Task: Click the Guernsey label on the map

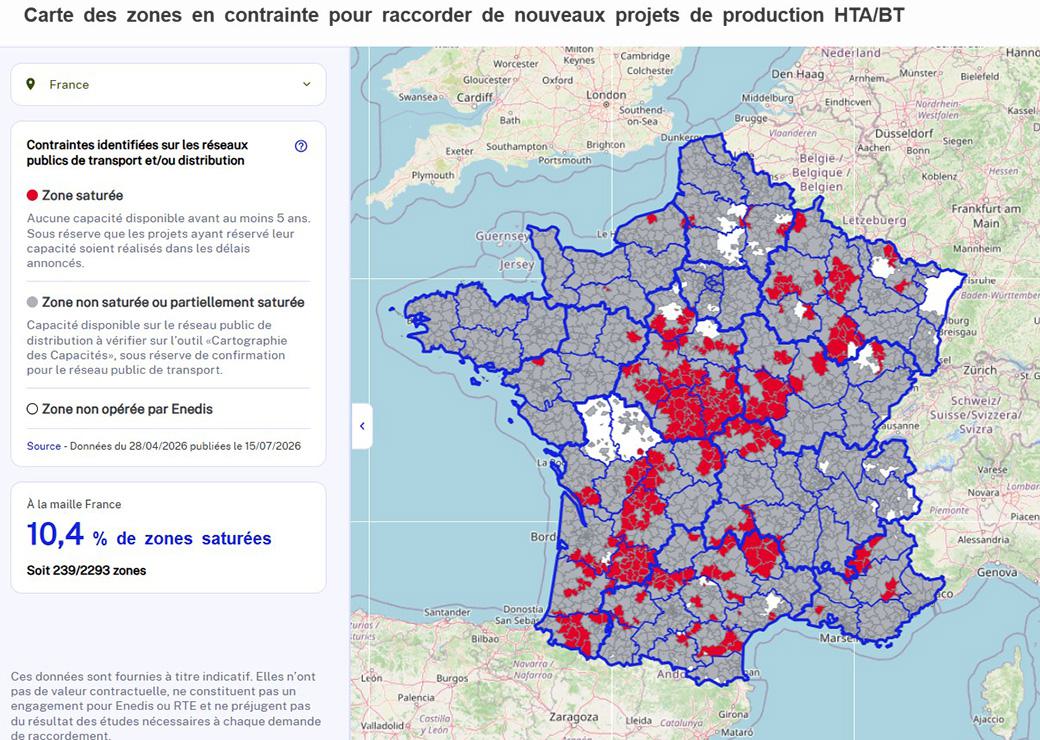Action: click(502, 236)
